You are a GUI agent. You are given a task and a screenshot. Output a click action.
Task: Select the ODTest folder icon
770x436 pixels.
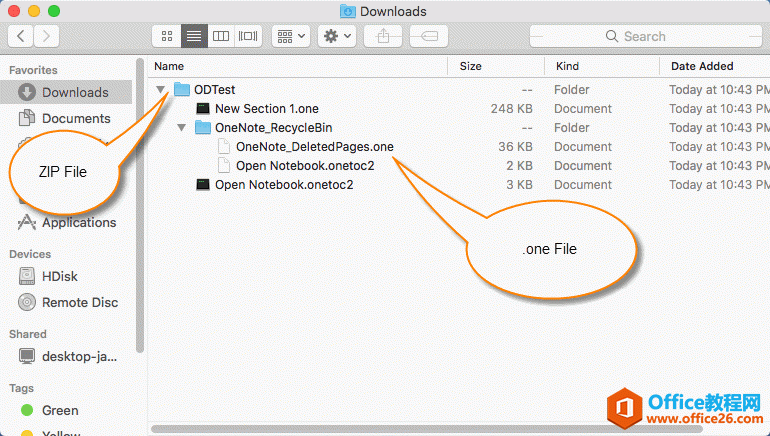coord(182,89)
